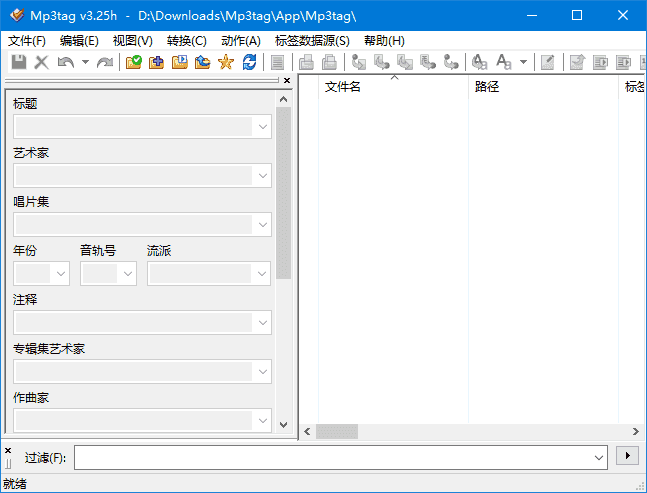Click the undo arrow icon
Image resolution: width=647 pixels, height=493 pixels.
66,62
